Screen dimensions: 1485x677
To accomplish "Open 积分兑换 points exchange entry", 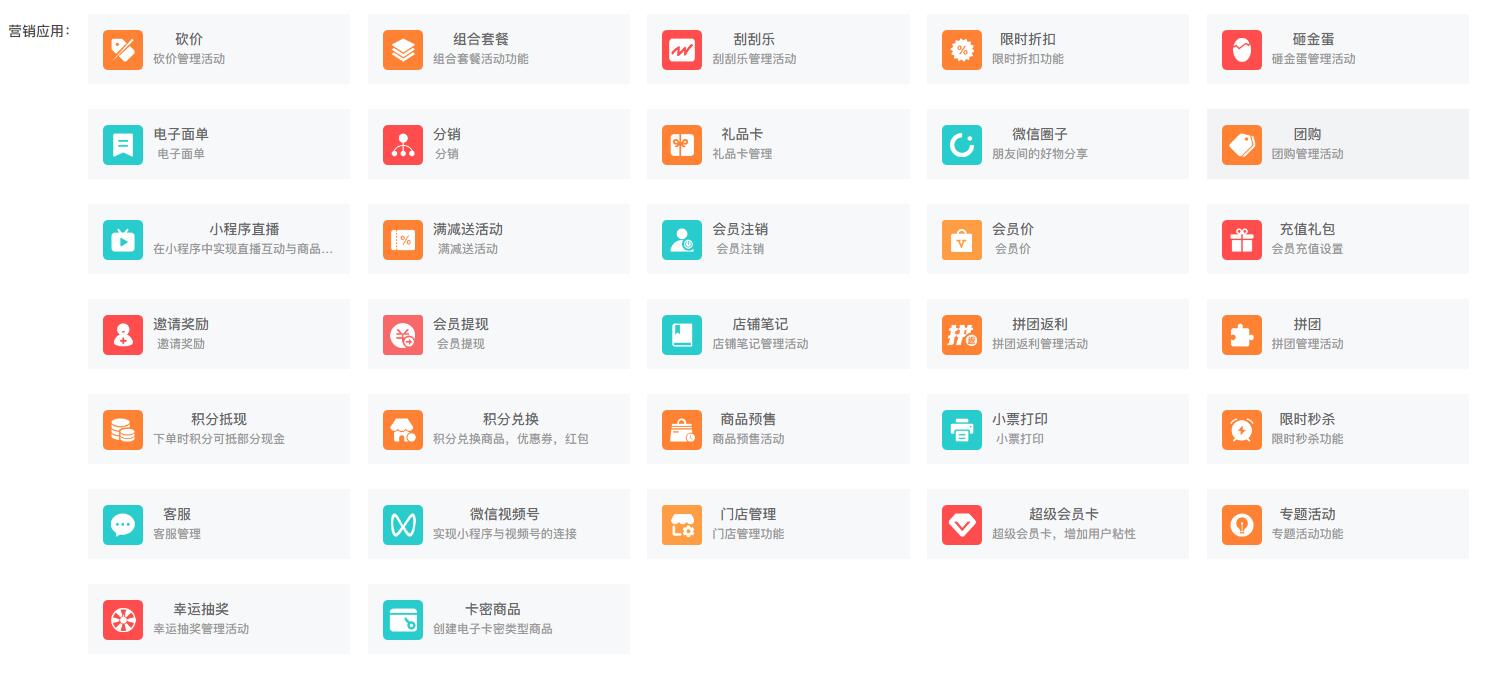I will pyautogui.click(x=498, y=429).
